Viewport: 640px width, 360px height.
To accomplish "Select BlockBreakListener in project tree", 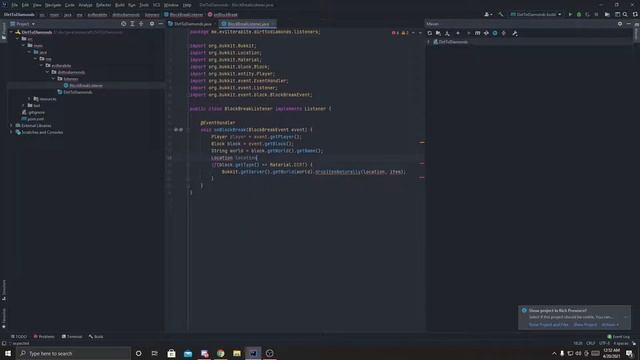I will tap(86, 85).
